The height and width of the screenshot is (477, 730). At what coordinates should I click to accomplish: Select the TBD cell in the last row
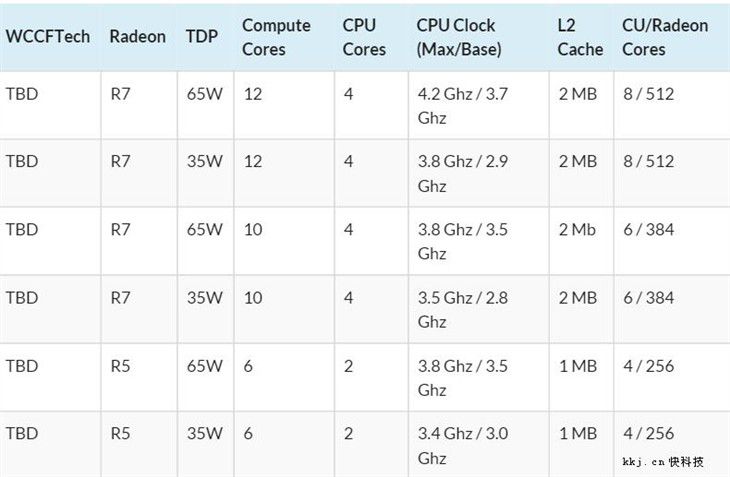coord(22,433)
